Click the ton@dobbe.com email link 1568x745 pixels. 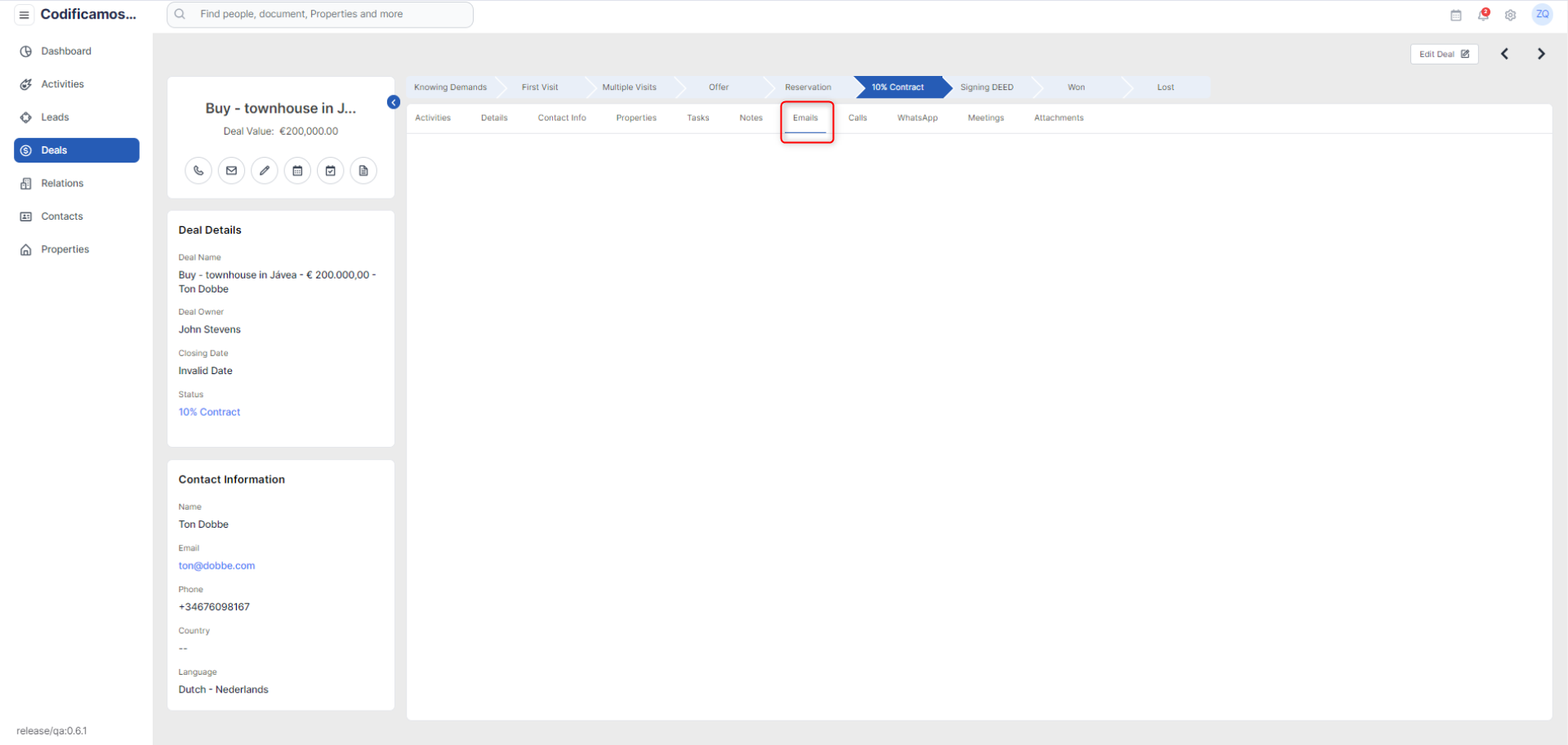(x=216, y=565)
